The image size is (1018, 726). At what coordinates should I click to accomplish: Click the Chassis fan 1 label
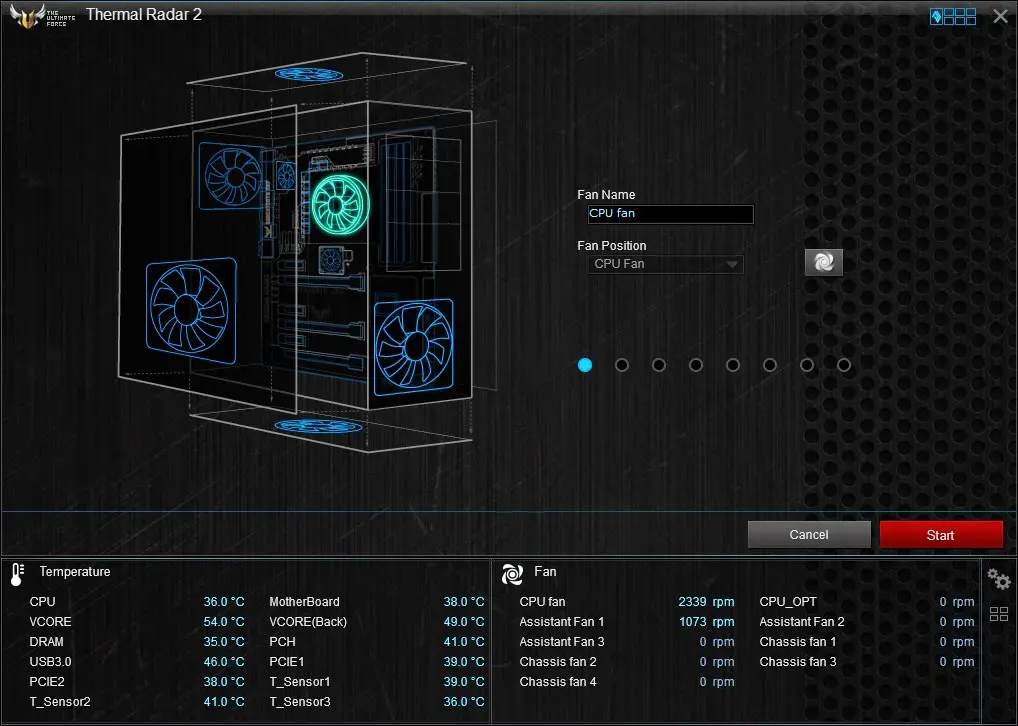click(x=798, y=642)
